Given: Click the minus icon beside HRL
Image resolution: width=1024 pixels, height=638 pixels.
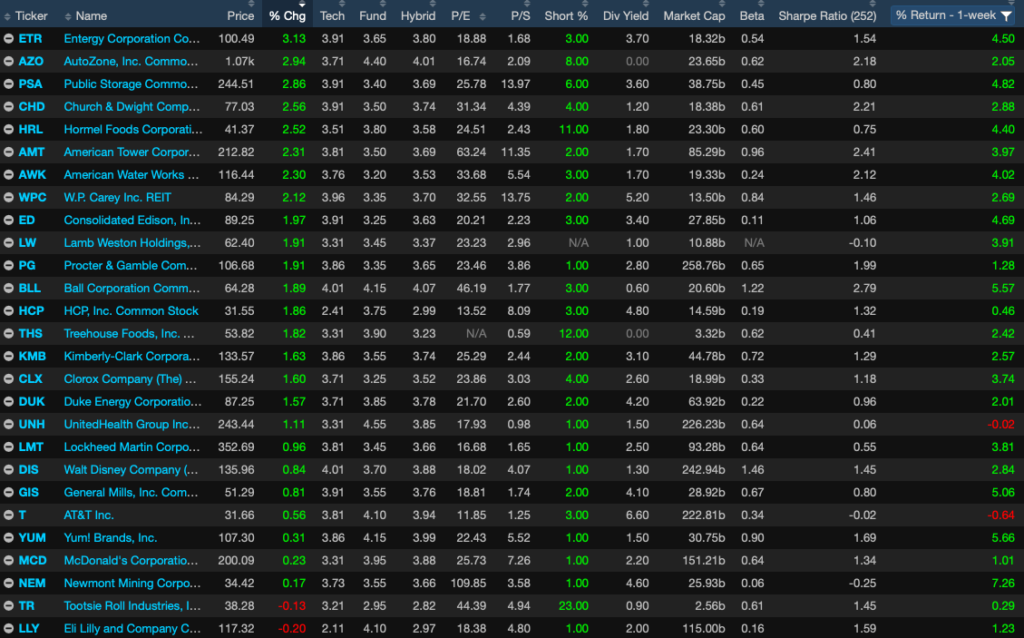Looking at the screenshot, I should pos(8,129).
